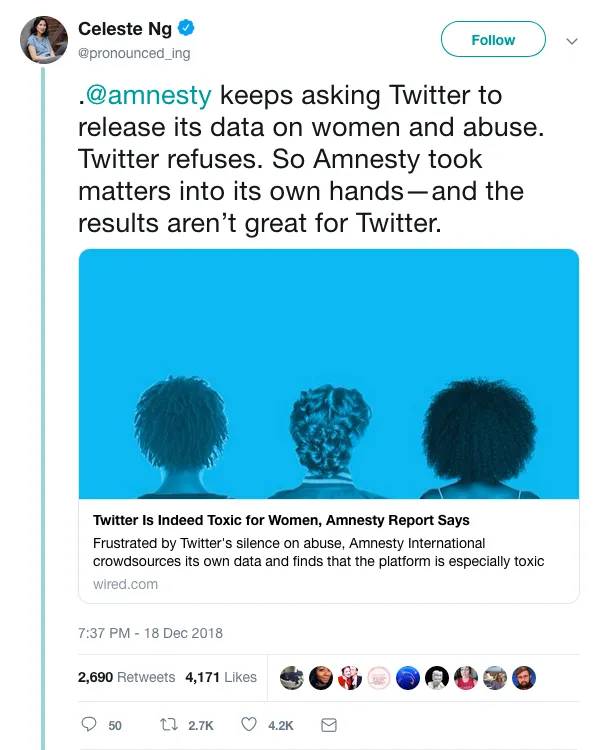Open the blue circle liker avatar
The image size is (607, 750).
click(x=408, y=678)
